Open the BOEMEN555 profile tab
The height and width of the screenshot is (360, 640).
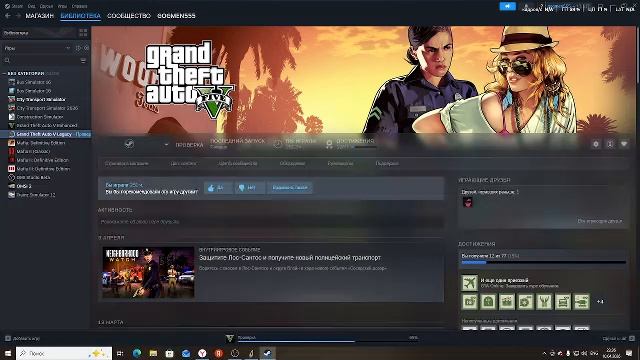[176, 16]
